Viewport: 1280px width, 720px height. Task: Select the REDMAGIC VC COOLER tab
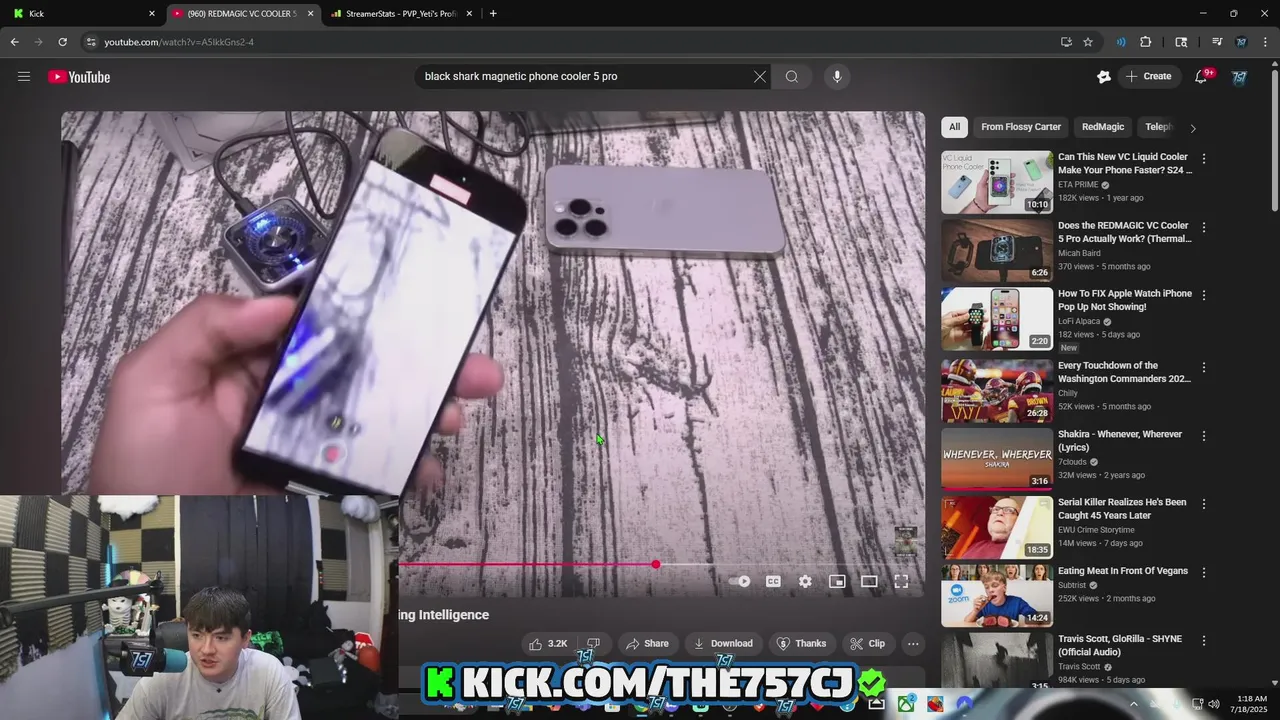[243, 14]
